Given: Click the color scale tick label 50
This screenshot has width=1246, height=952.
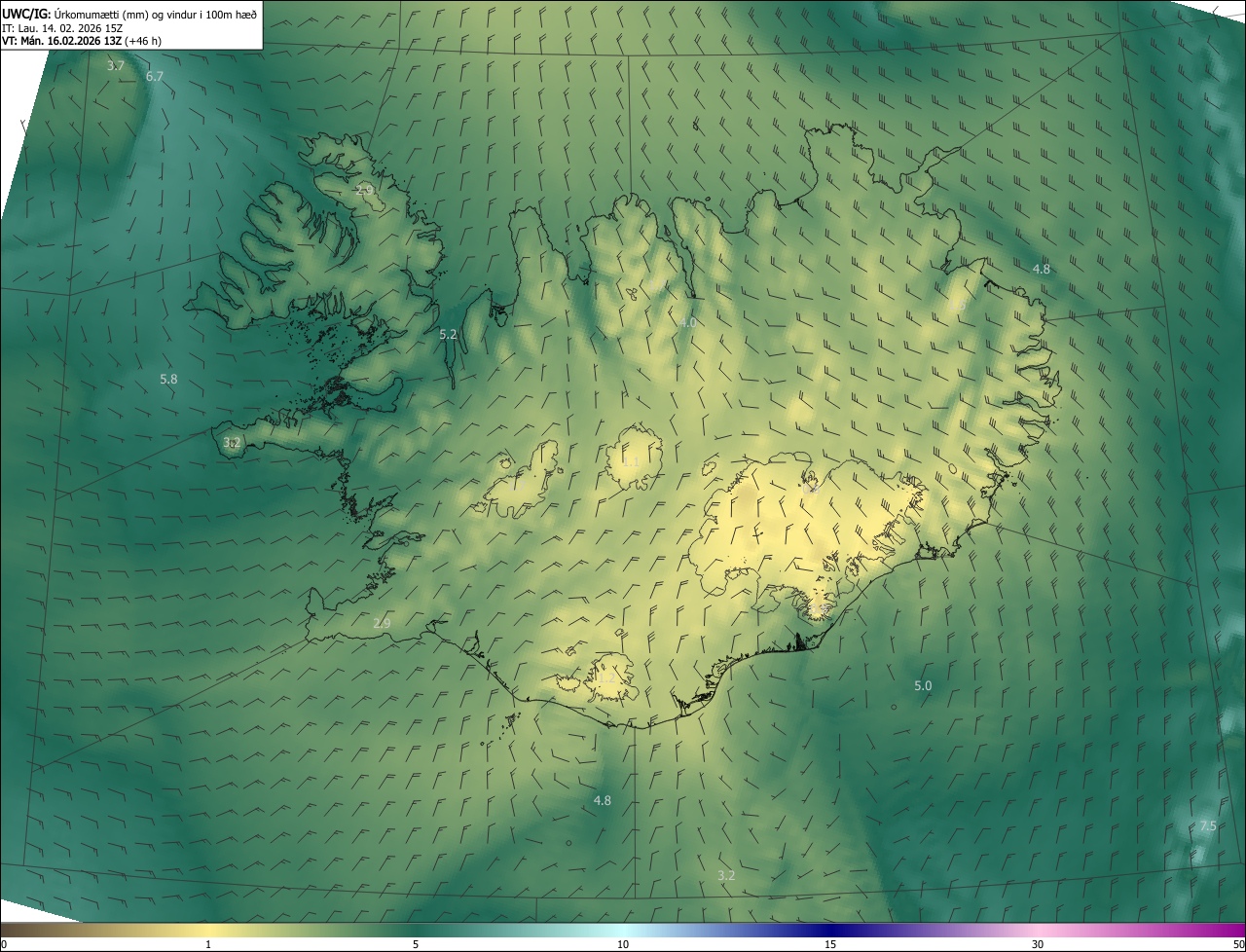Looking at the screenshot, I should pos(1238,945).
